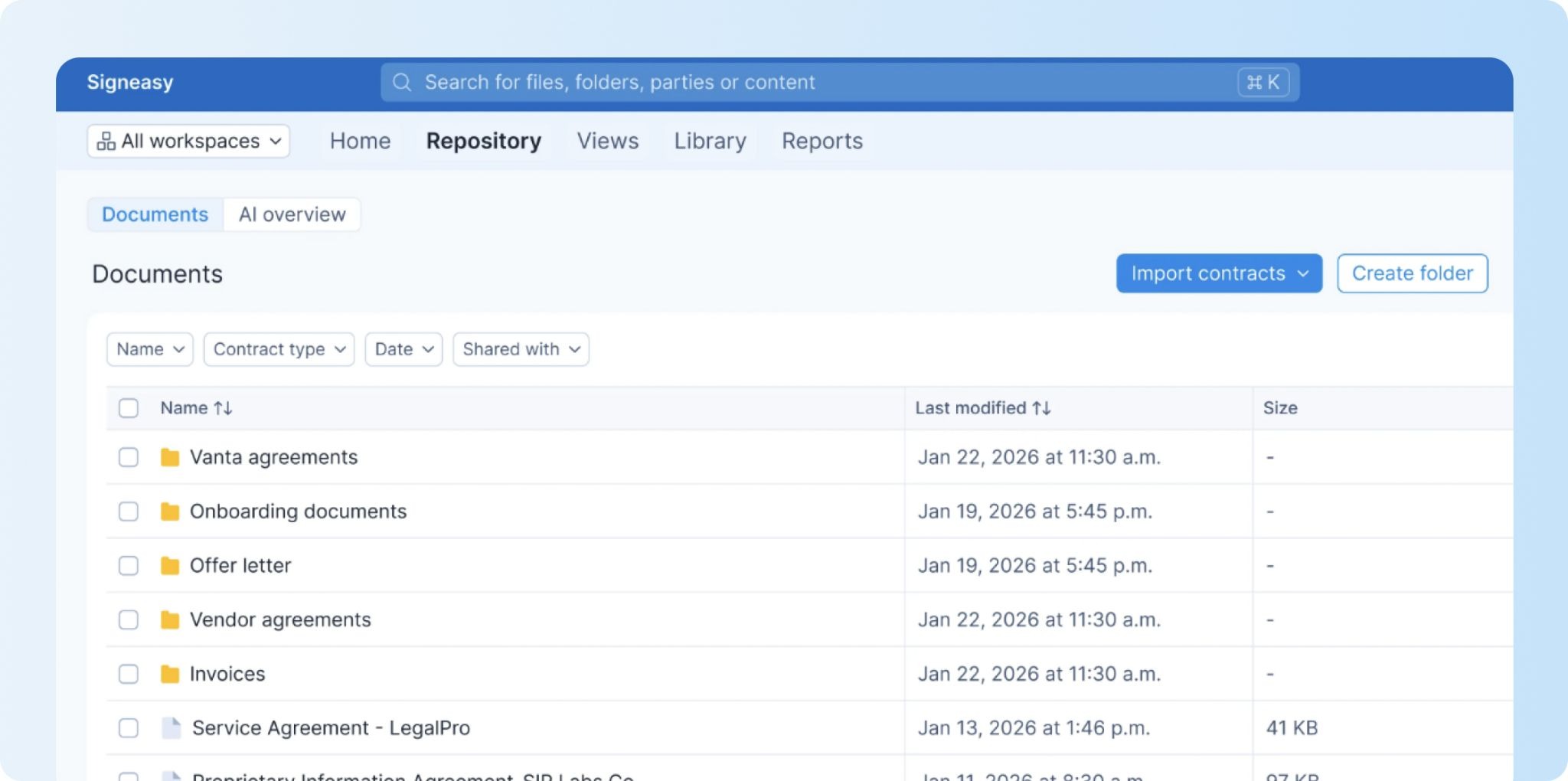Click the Create folder button

pos(1413,273)
